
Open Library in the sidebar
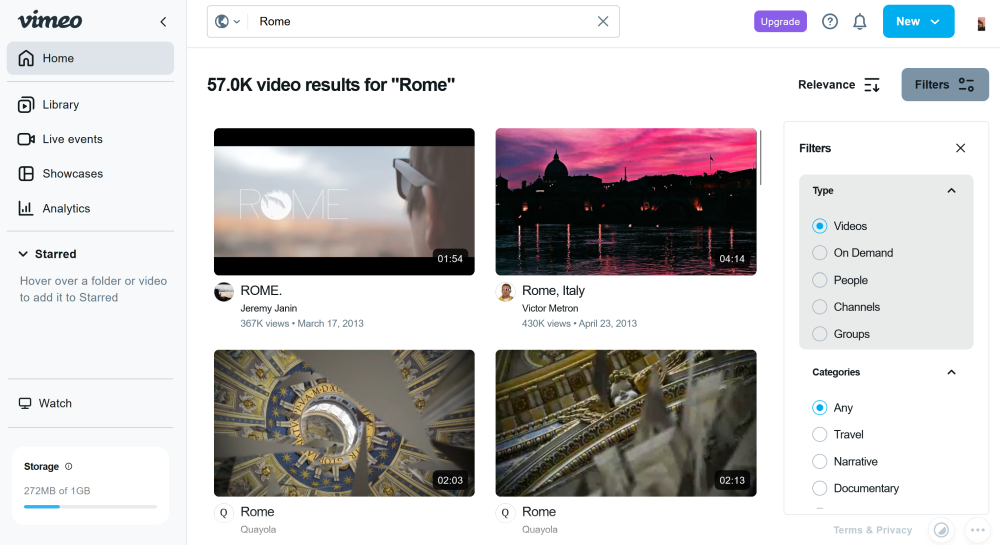coord(60,105)
